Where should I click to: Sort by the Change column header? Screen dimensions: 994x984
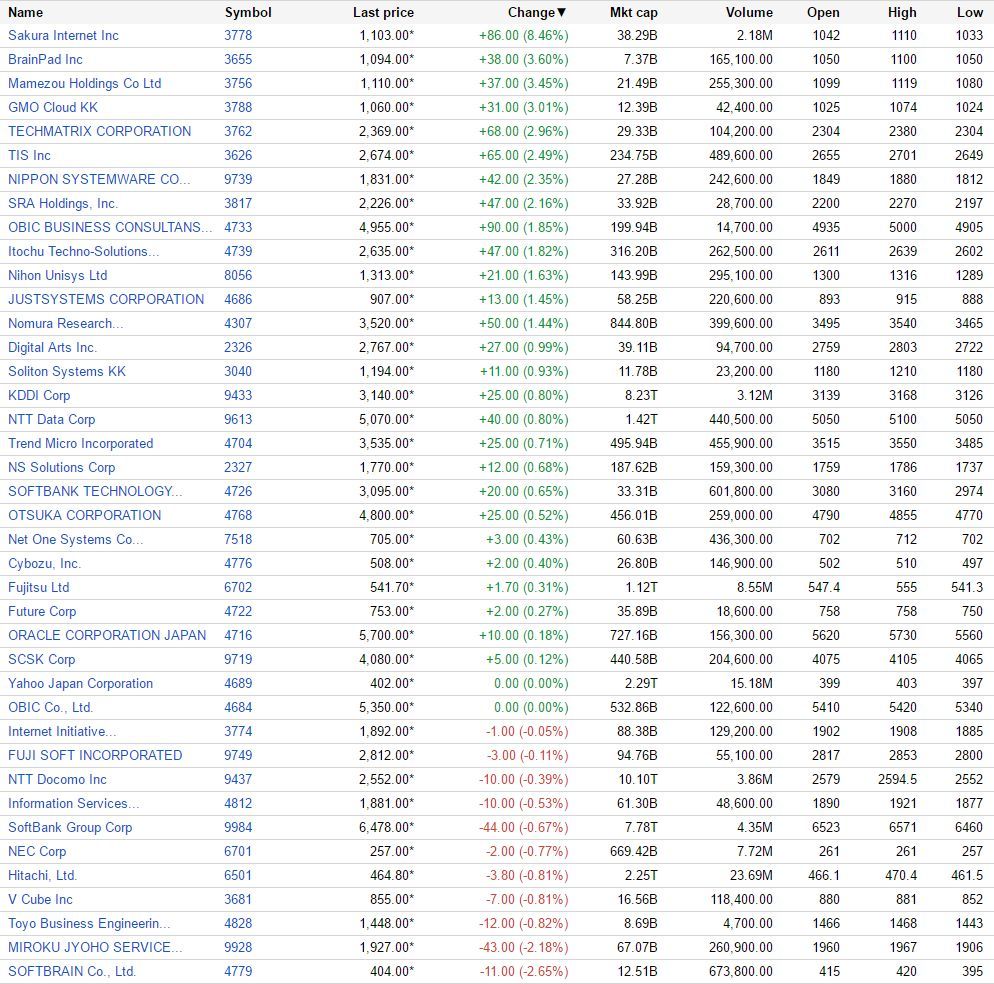point(536,12)
